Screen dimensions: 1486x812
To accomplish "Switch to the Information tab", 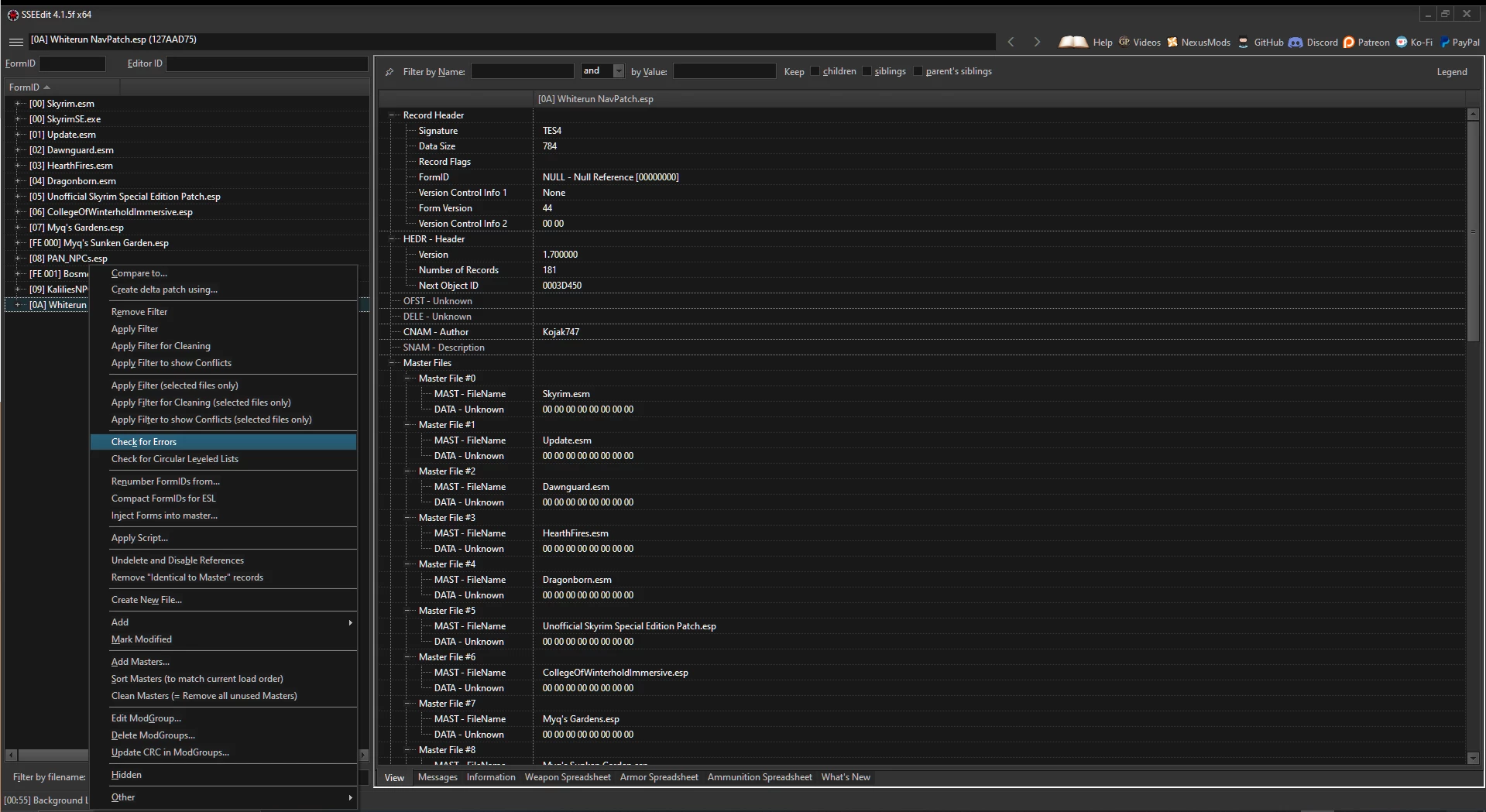I will coord(491,777).
